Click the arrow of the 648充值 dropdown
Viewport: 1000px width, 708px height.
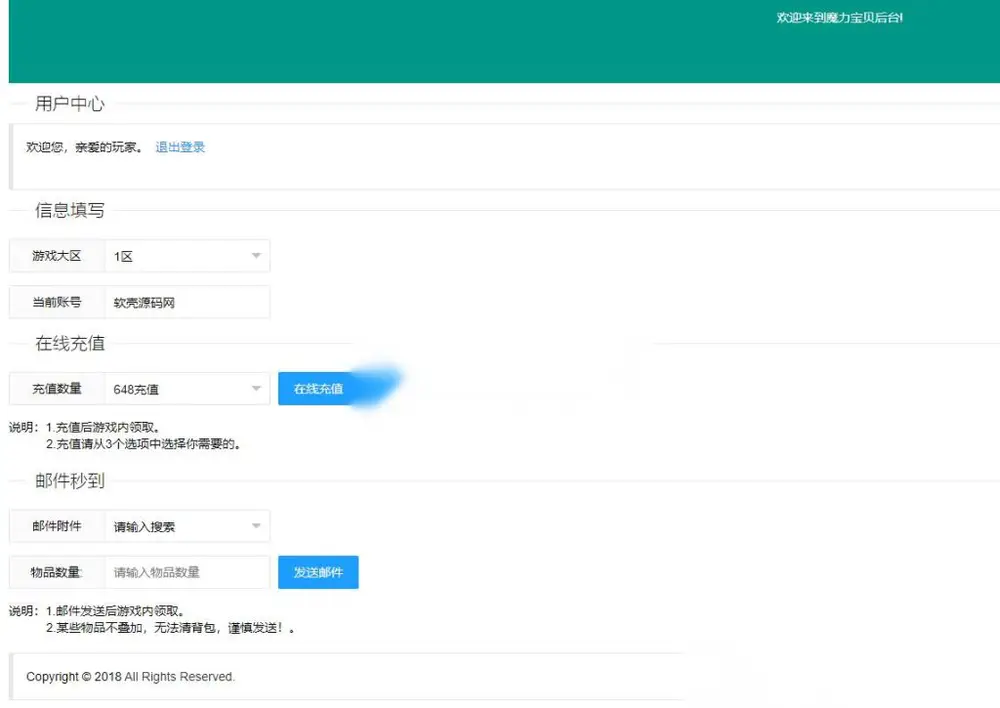pos(256,389)
